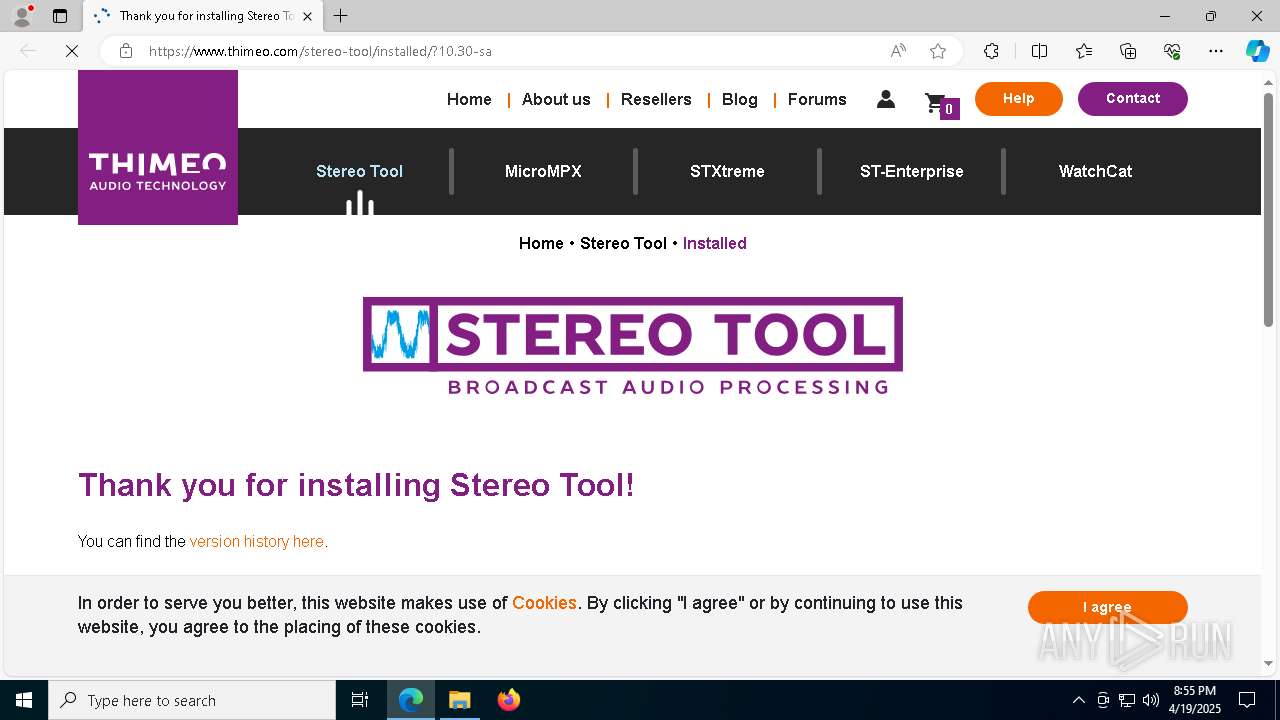Open the Extensions menu

991,51
